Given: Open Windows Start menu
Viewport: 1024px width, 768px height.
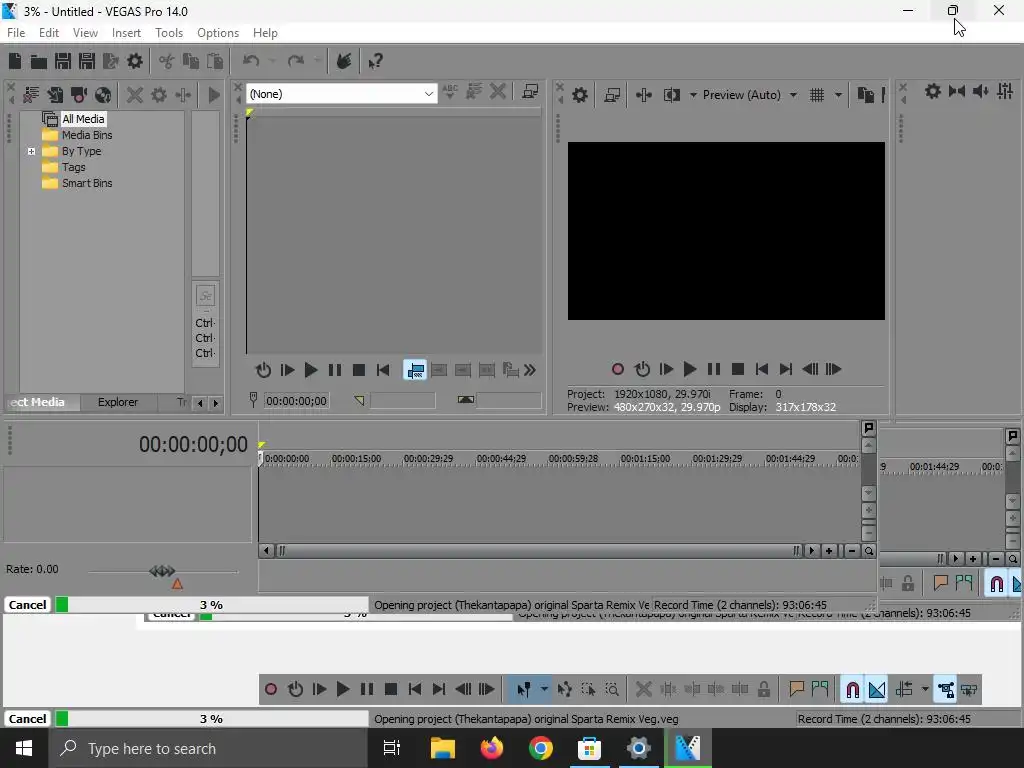Looking at the screenshot, I should (x=24, y=748).
